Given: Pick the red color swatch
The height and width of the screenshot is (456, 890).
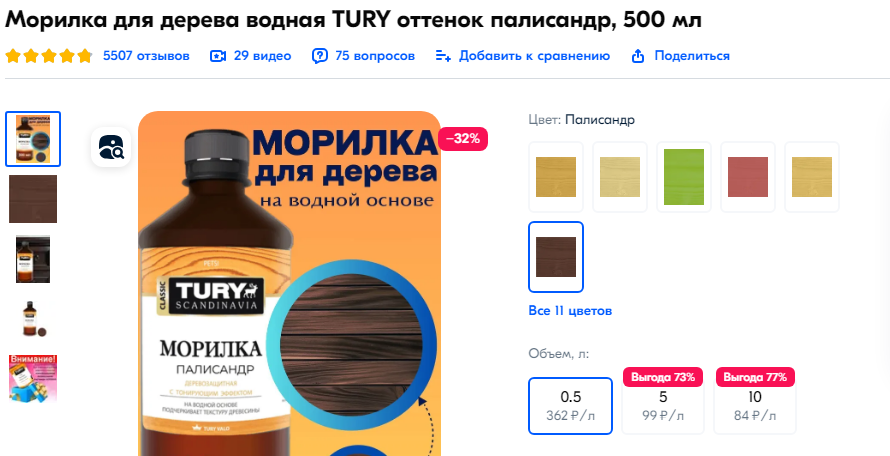Looking at the screenshot, I should pyautogui.click(x=748, y=177).
